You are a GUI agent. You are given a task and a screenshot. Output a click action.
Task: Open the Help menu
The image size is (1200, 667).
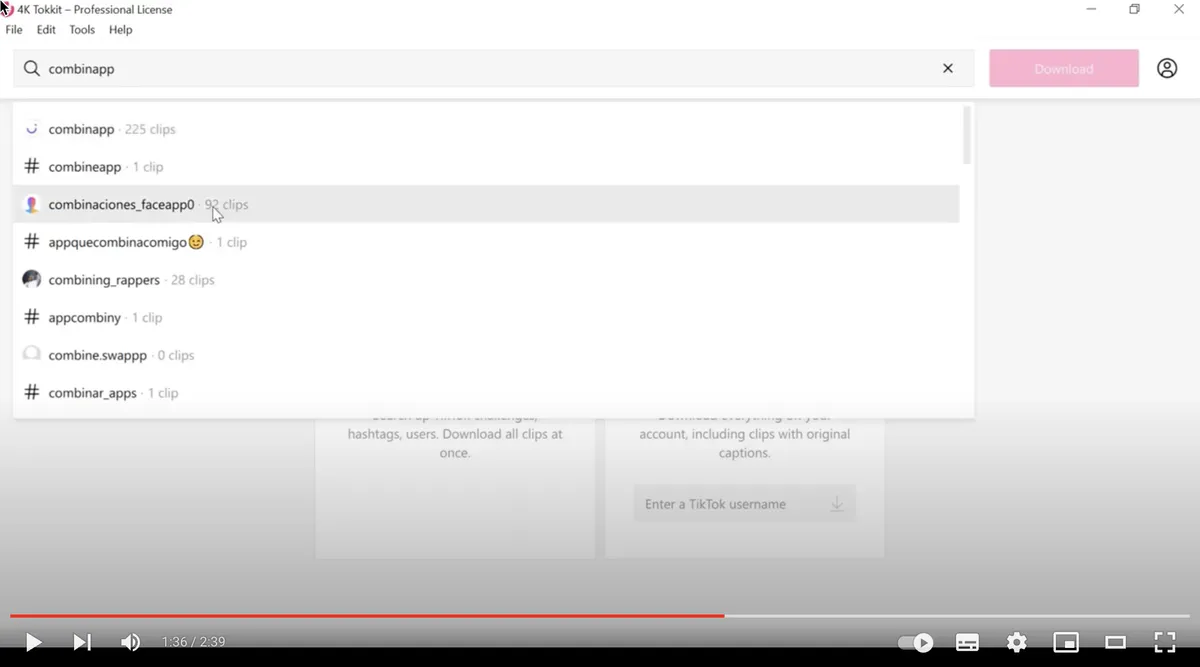pos(120,30)
